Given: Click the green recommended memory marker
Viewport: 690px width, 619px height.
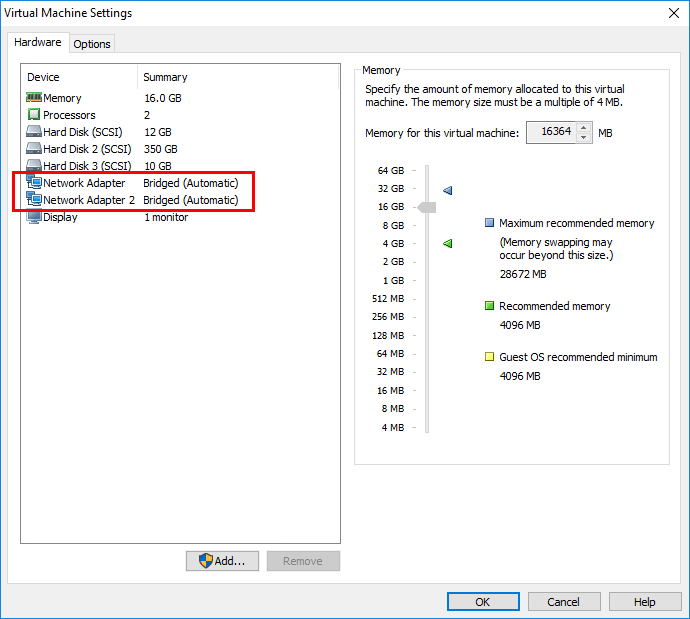Looking at the screenshot, I should coord(448,243).
